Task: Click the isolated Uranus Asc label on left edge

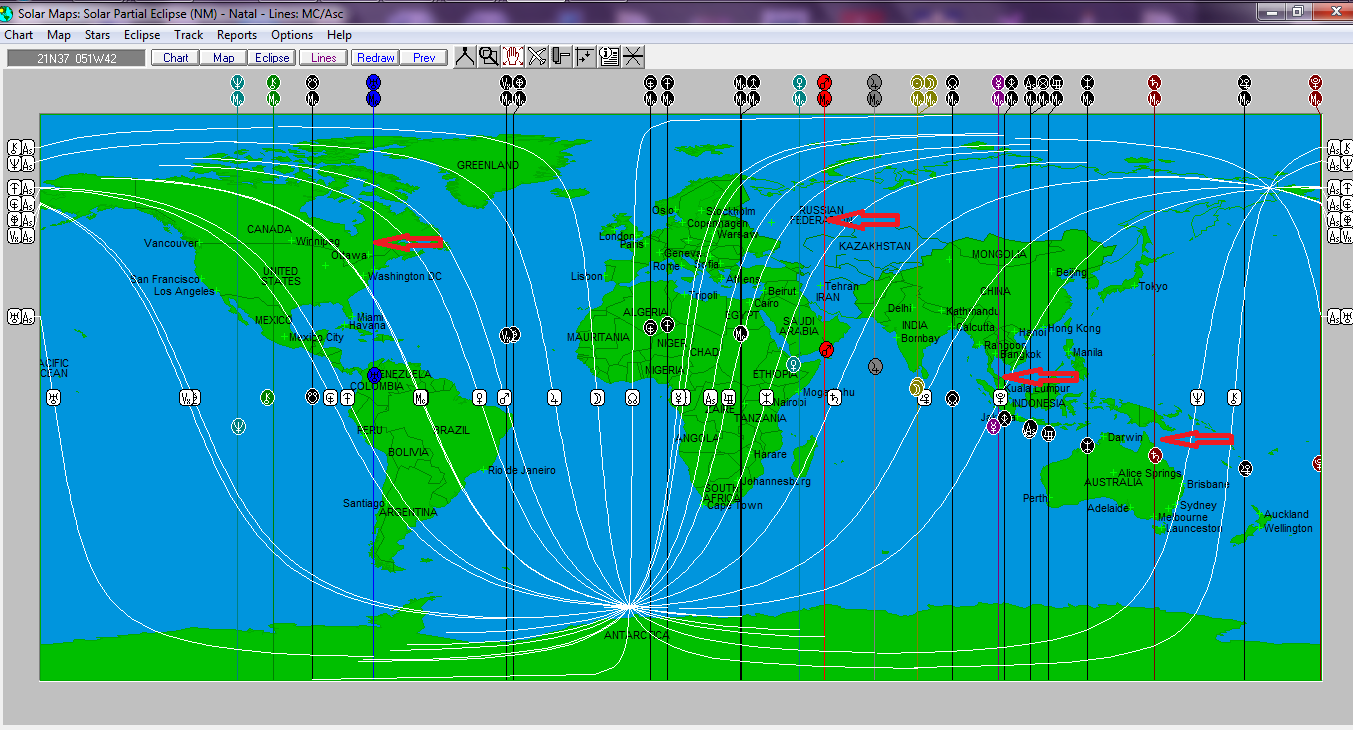Action: 21,317
